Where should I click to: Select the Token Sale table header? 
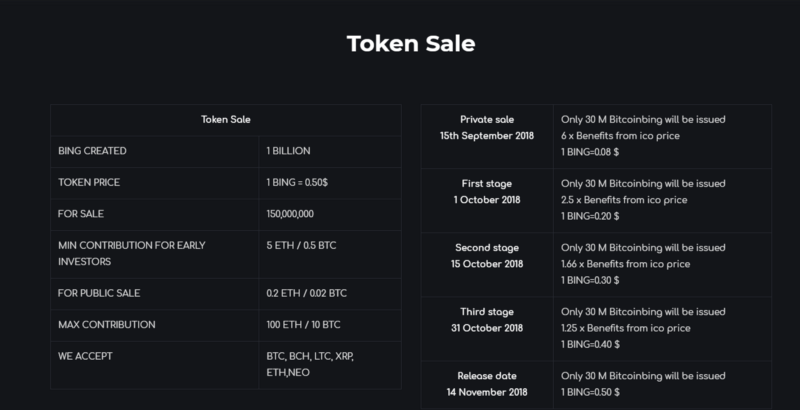(226, 120)
